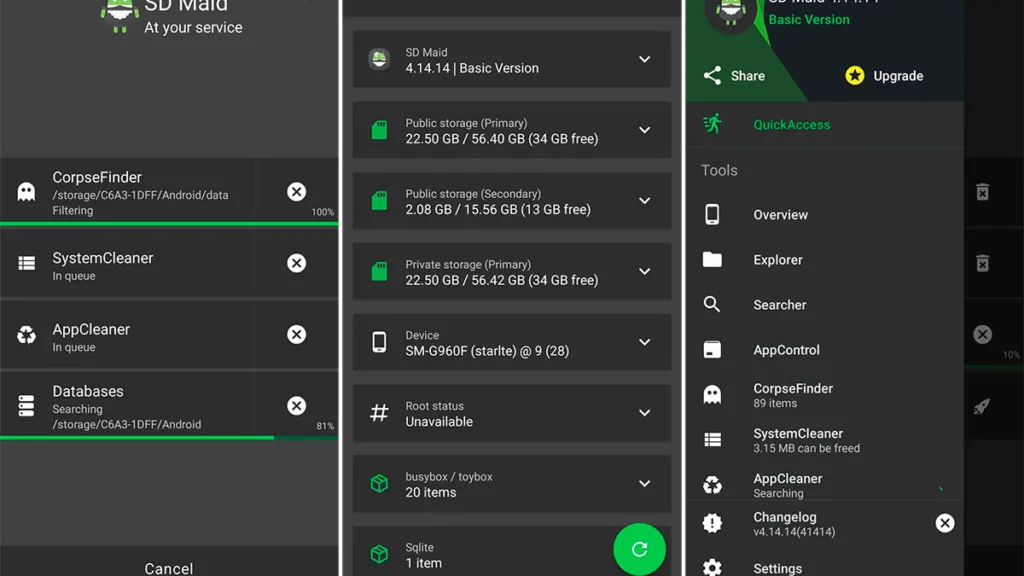
Task: Click the lower trash icon behind the drawer
Action: (x=982, y=263)
